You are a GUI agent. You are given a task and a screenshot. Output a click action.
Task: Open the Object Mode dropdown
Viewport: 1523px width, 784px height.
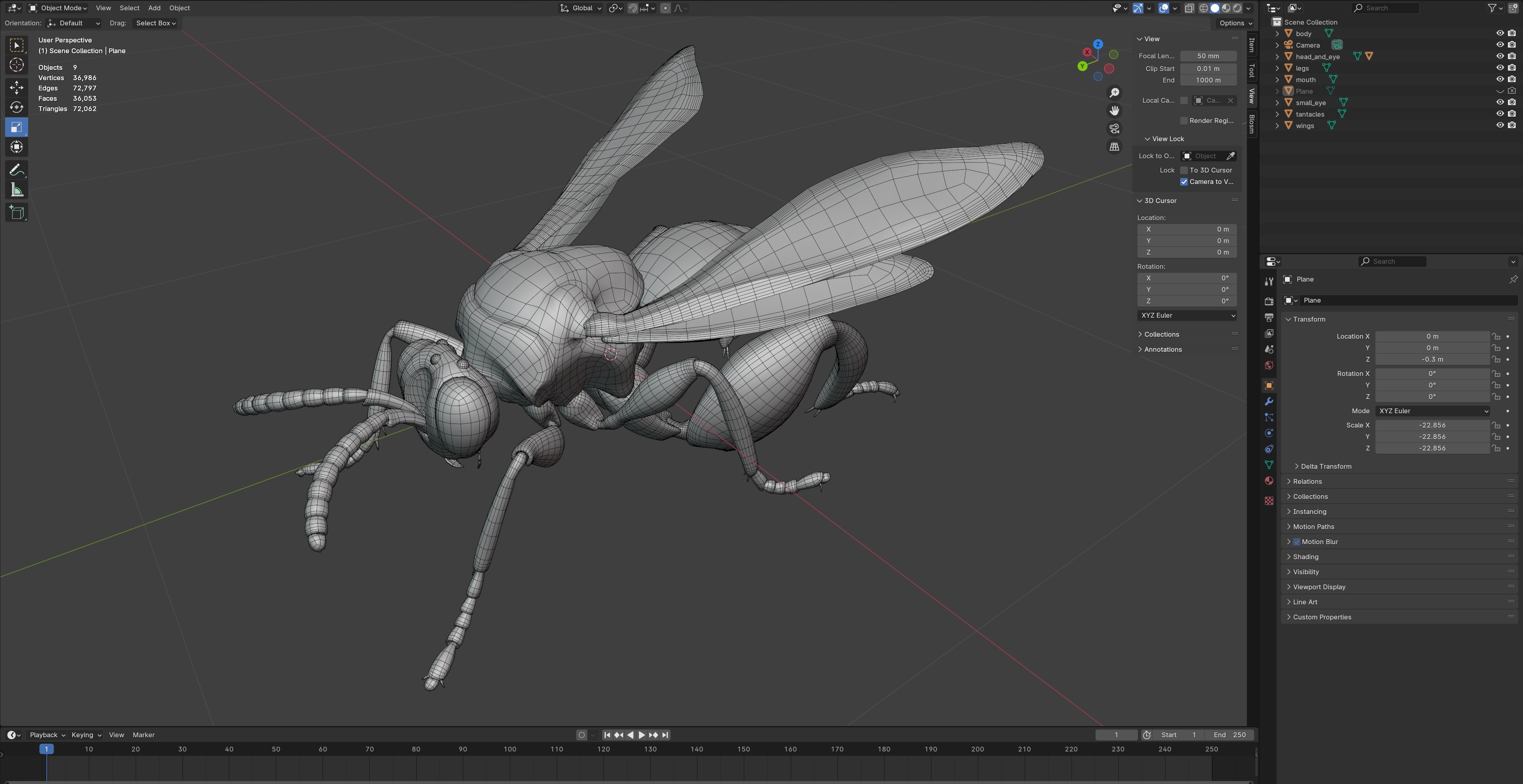58,8
